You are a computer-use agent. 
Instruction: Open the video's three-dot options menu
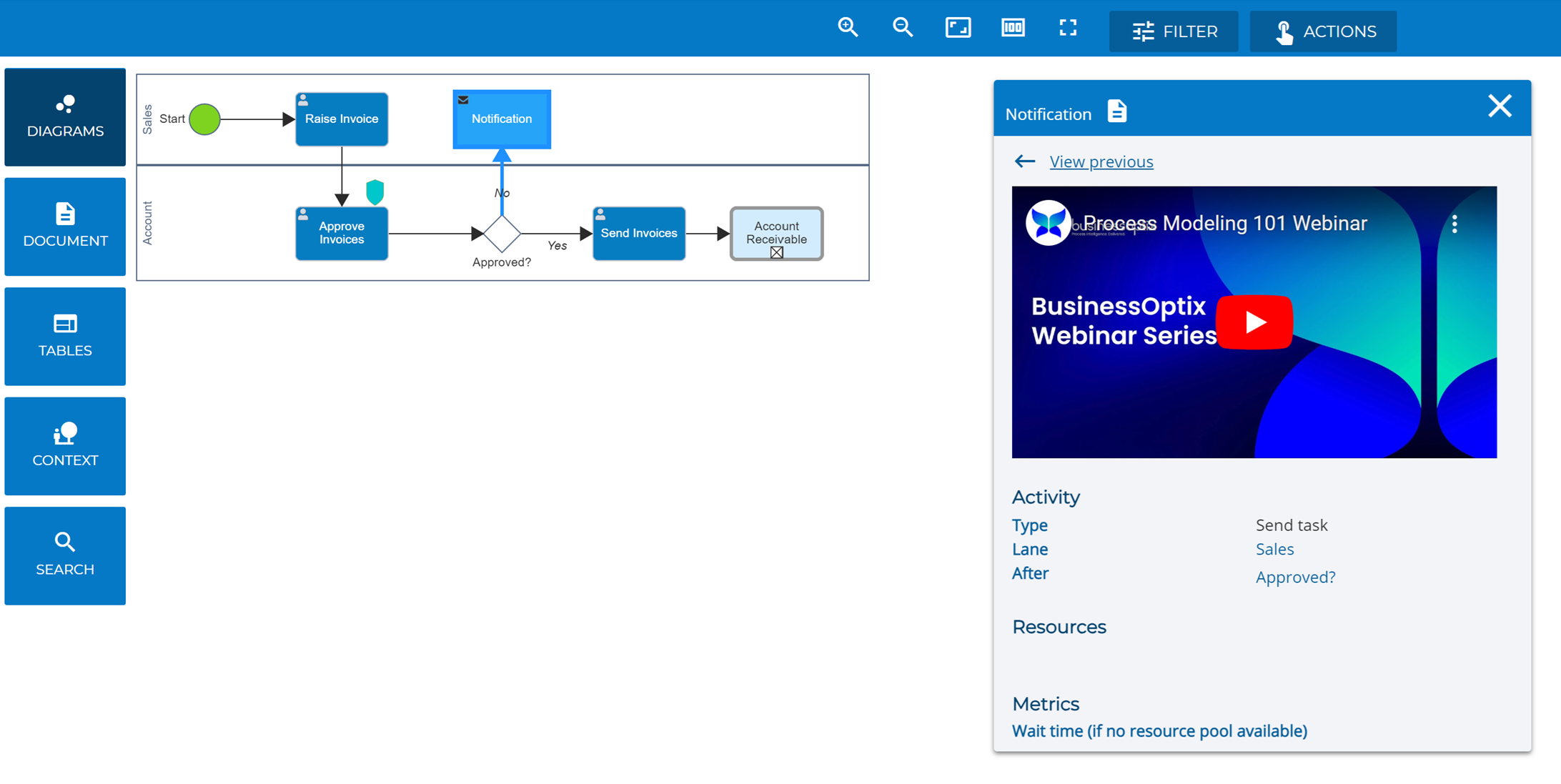click(1456, 224)
